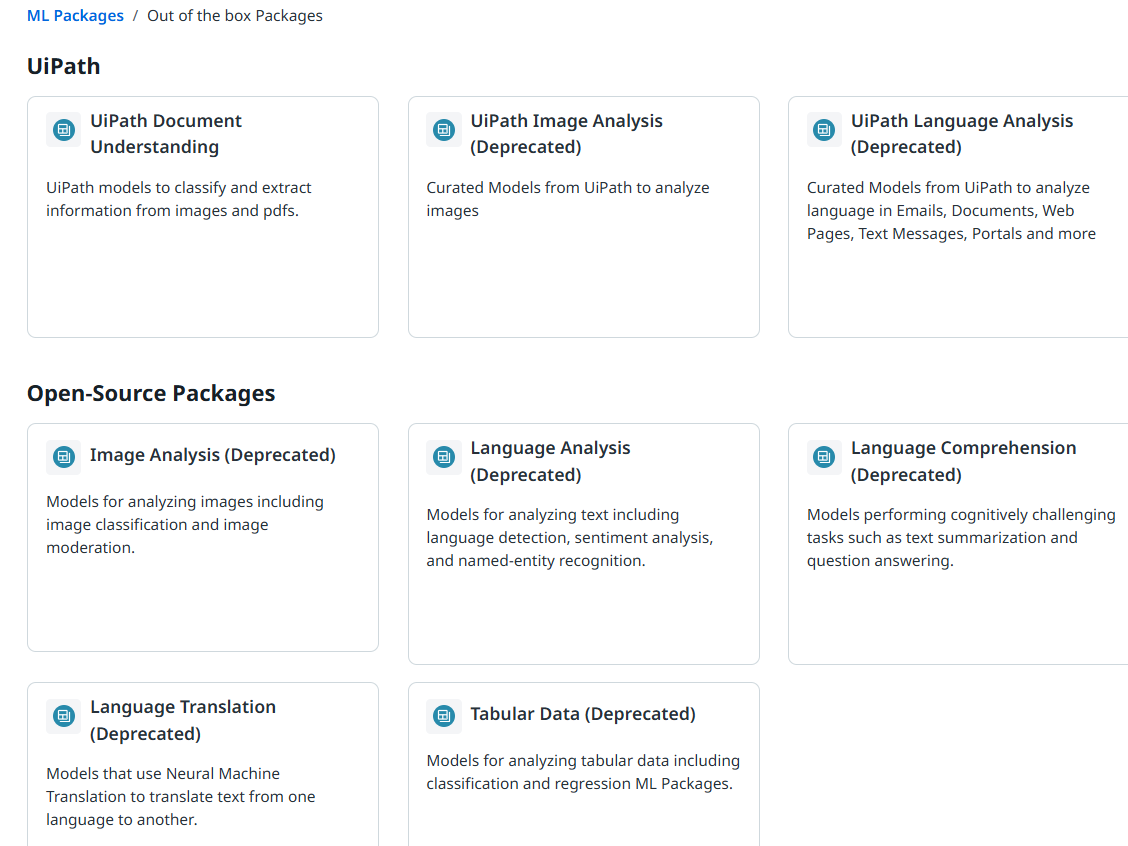Open the Image Analysis (Deprecated) open-source title
Viewport: 1128px width, 846px height.
pyautogui.click(x=213, y=455)
